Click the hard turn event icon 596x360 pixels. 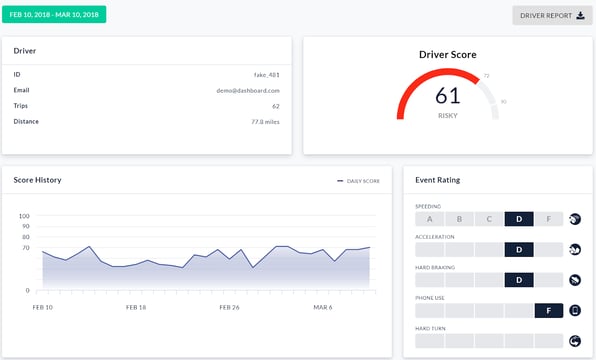click(x=575, y=341)
